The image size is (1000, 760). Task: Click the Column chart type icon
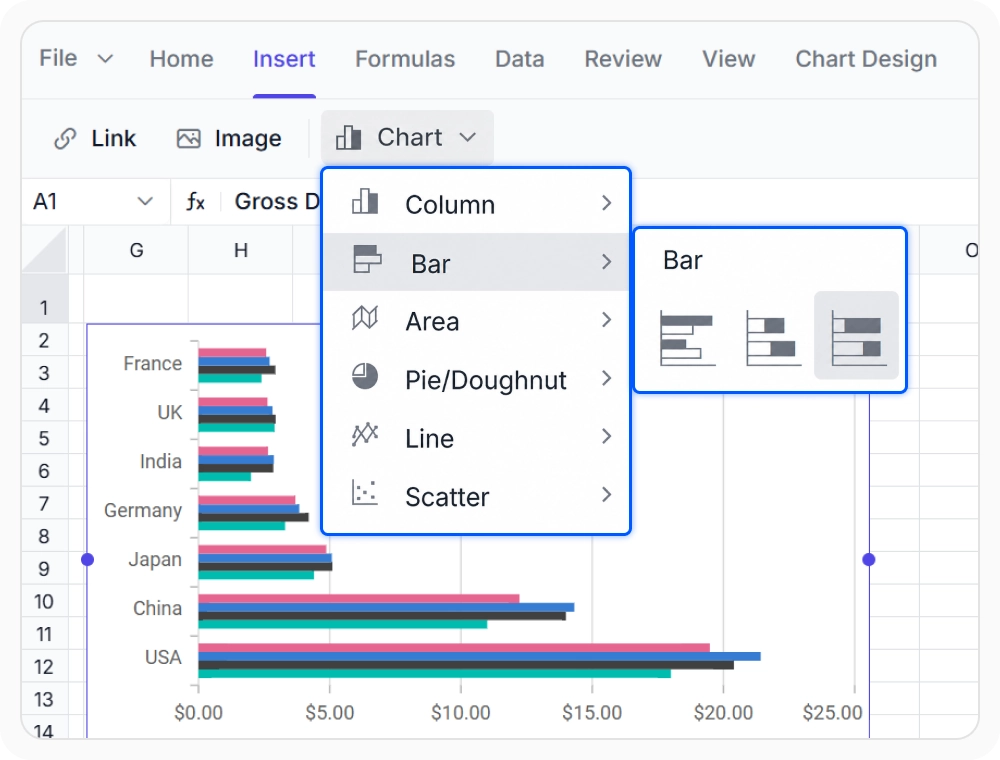[365, 201]
